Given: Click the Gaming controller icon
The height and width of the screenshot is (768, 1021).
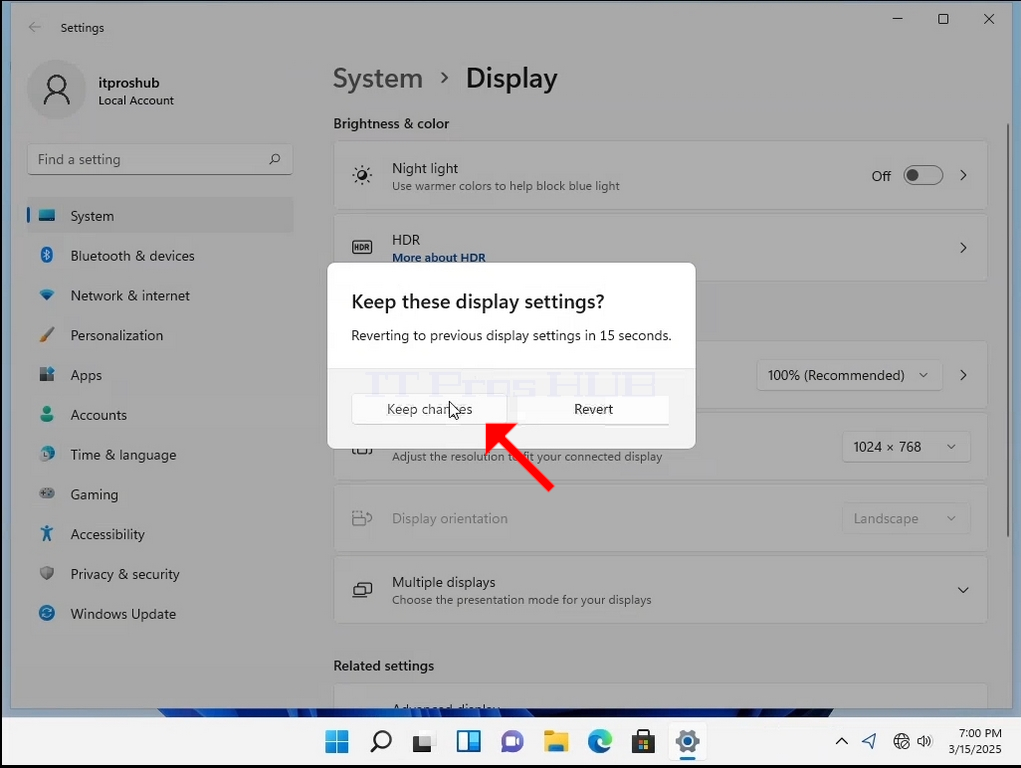Looking at the screenshot, I should (x=47, y=493).
